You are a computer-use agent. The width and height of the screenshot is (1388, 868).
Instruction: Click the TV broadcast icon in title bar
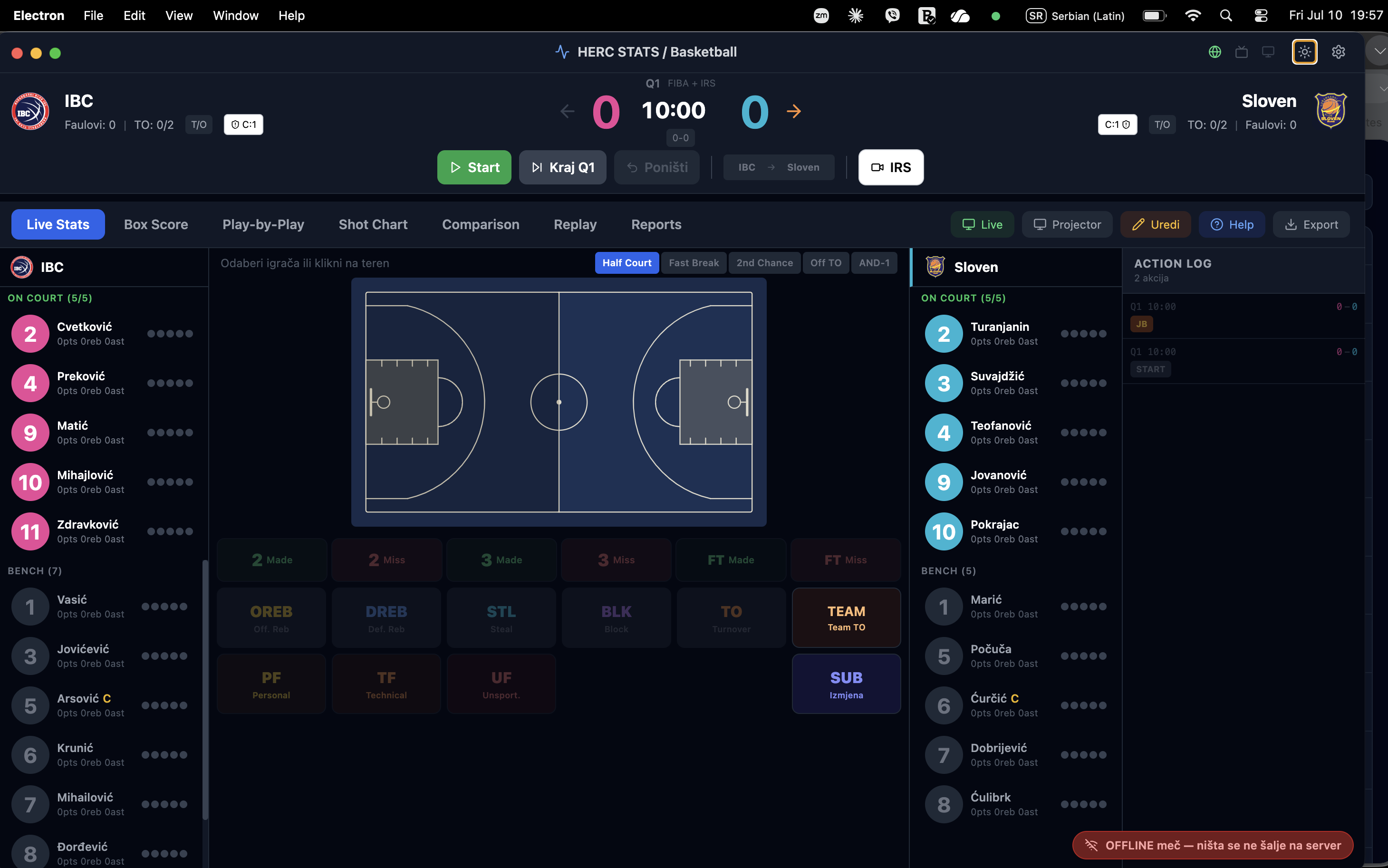pos(1242,52)
